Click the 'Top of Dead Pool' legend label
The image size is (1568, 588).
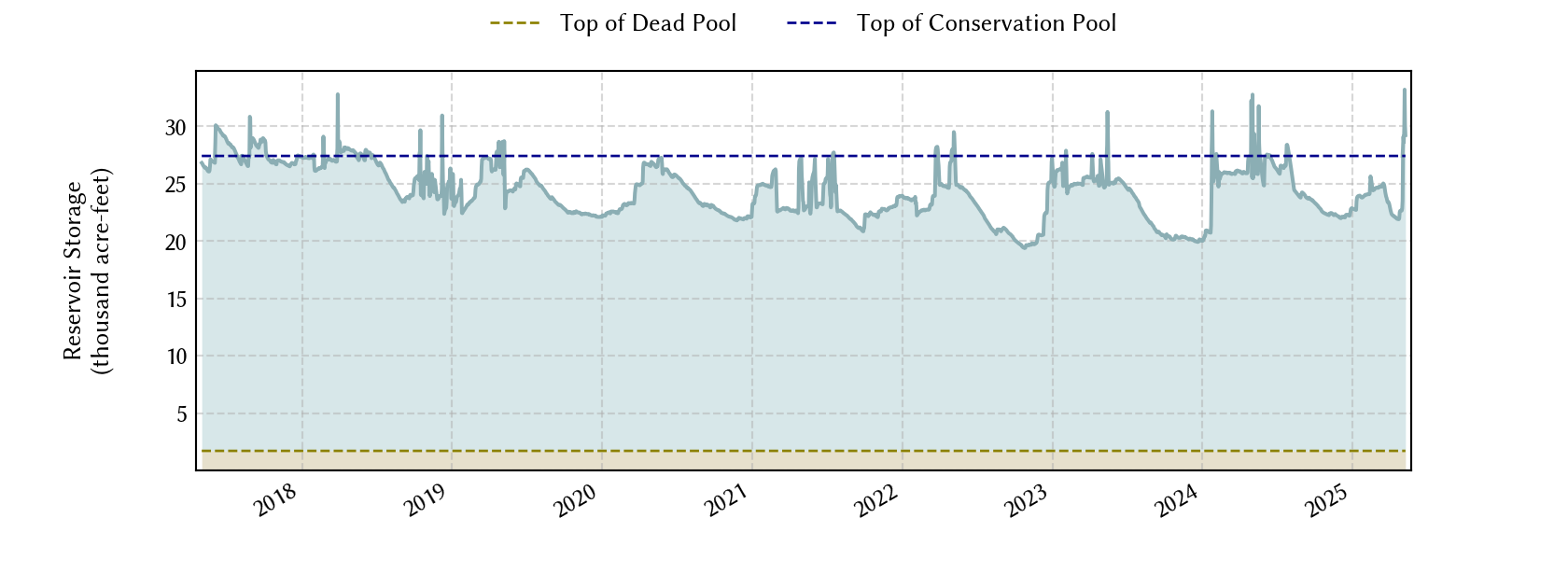click(x=648, y=23)
